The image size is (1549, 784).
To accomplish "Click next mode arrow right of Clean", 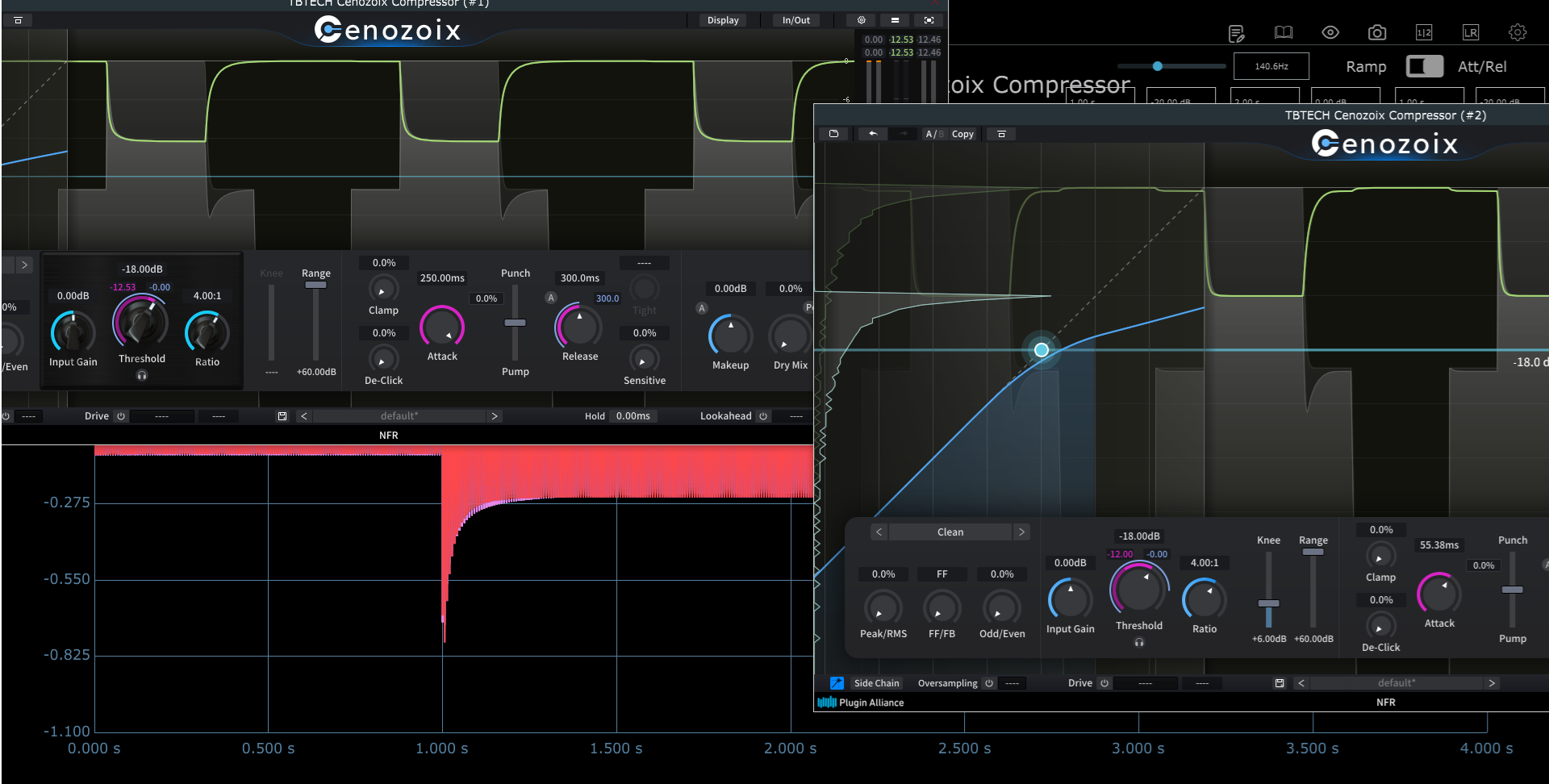I will [1021, 532].
